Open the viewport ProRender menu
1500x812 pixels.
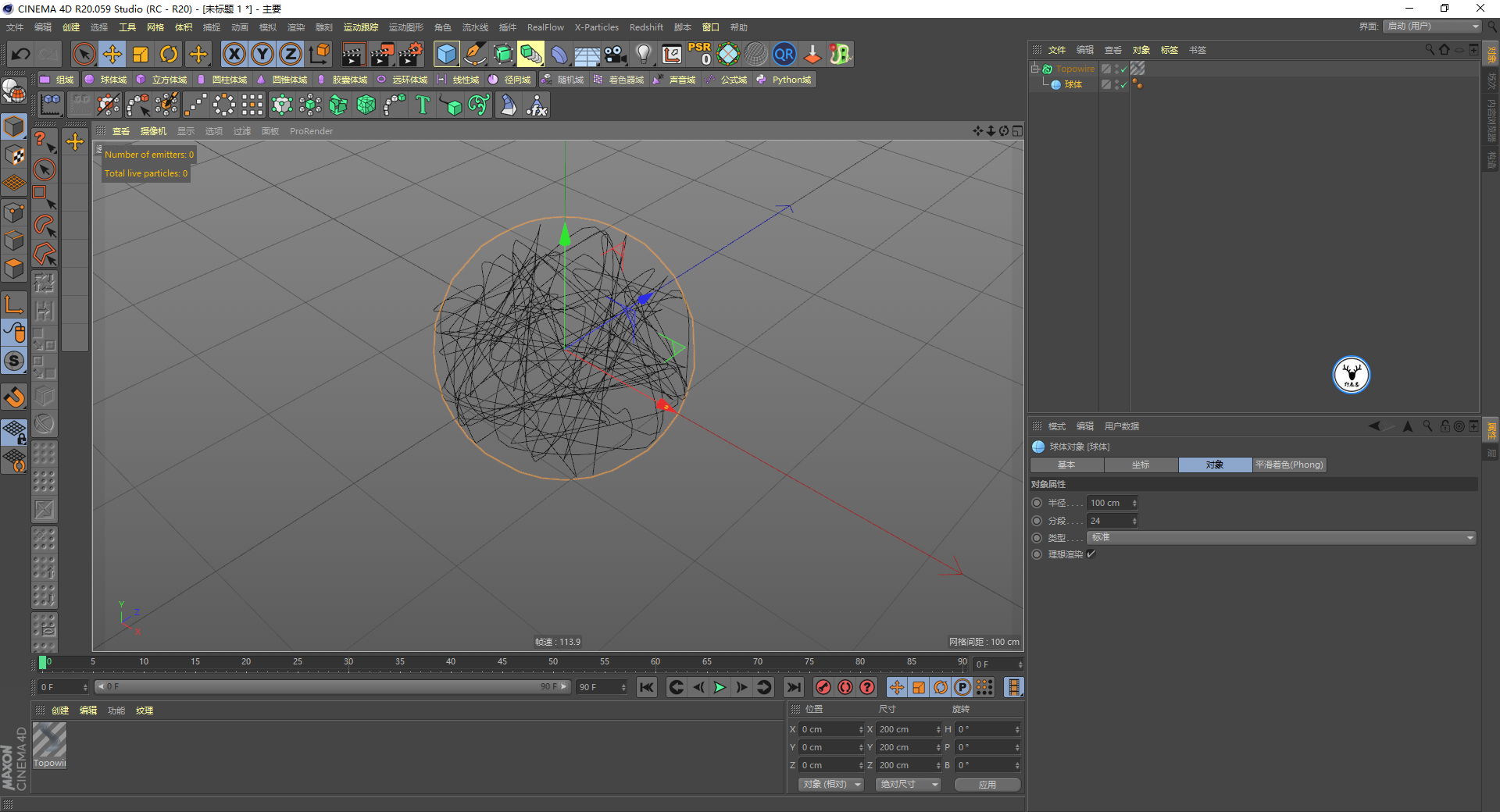[x=311, y=131]
